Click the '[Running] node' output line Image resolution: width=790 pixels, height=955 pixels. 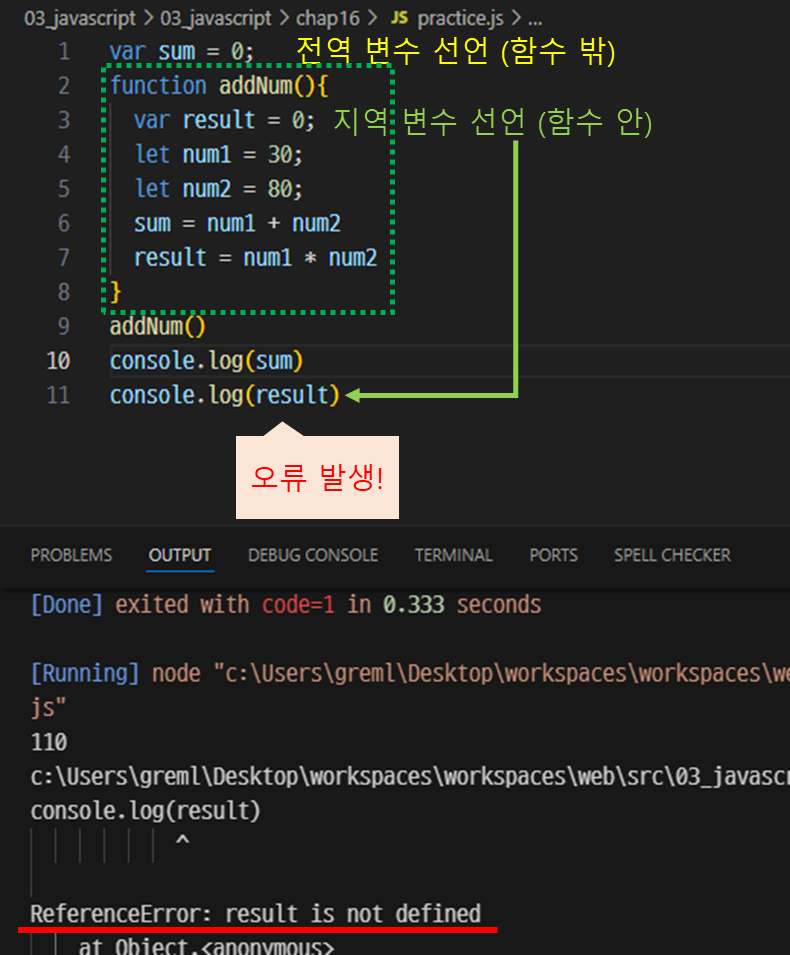pyautogui.click(x=410, y=674)
